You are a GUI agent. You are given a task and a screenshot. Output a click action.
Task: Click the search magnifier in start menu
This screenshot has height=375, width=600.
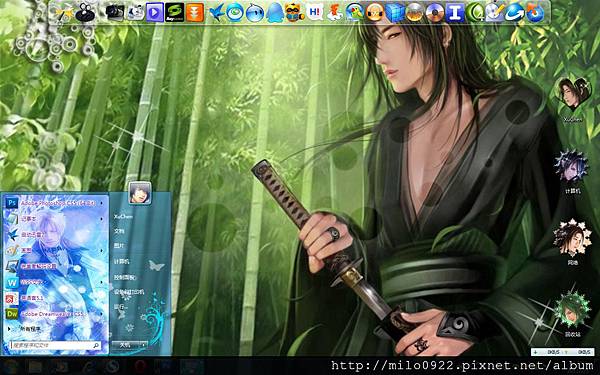(x=96, y=345)
